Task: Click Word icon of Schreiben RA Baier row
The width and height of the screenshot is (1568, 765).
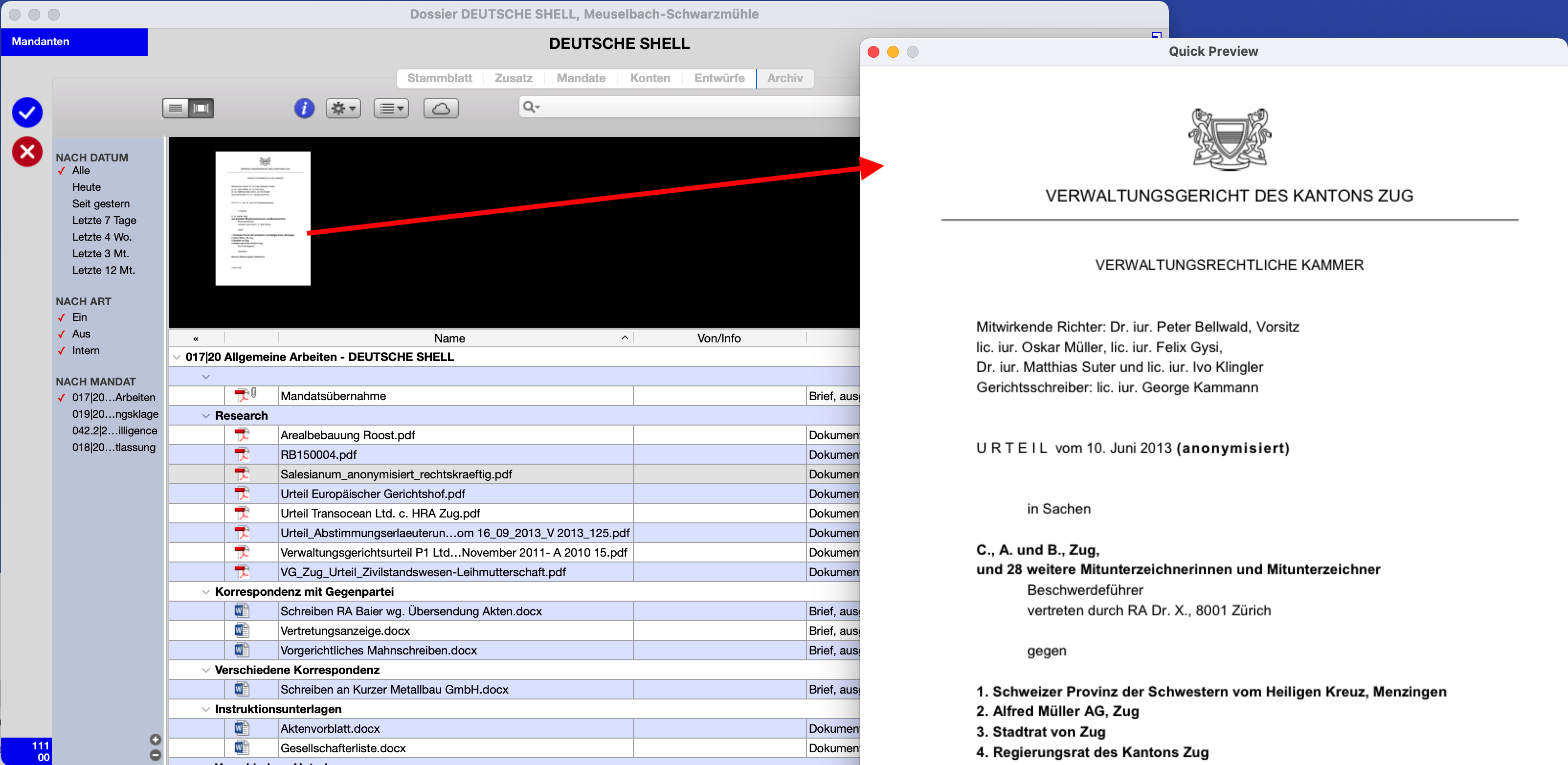Action: 242,610
